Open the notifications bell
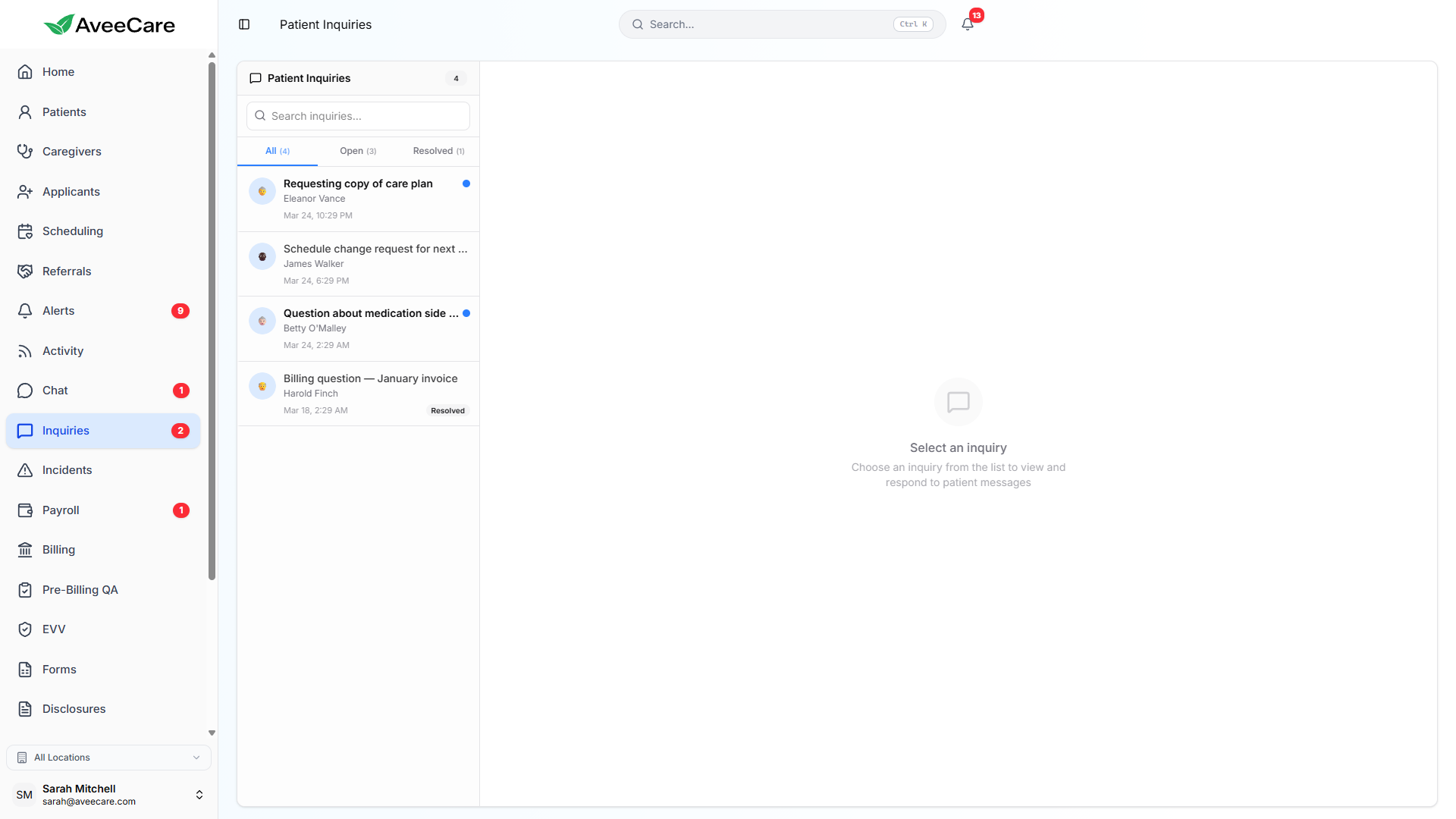 click(968, 24)
